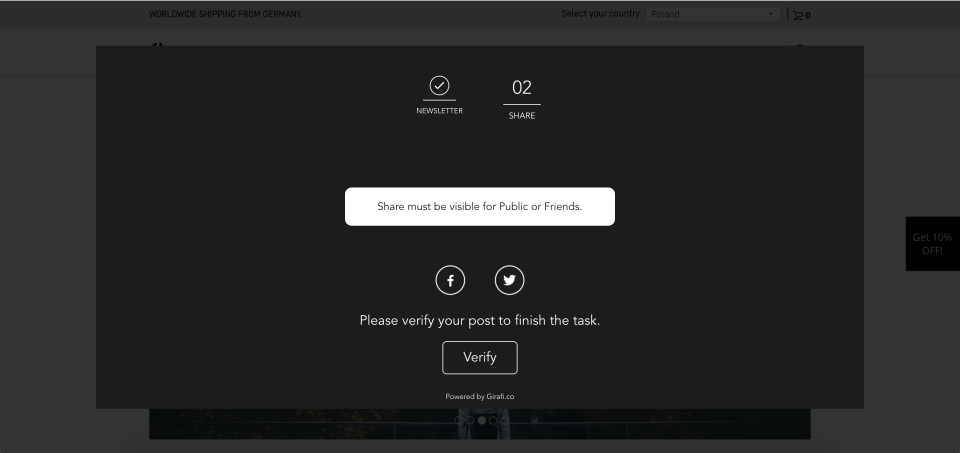Switch to the fourth carousel dot
Viewport: 960px width, 453px height.
pos(493,421)
